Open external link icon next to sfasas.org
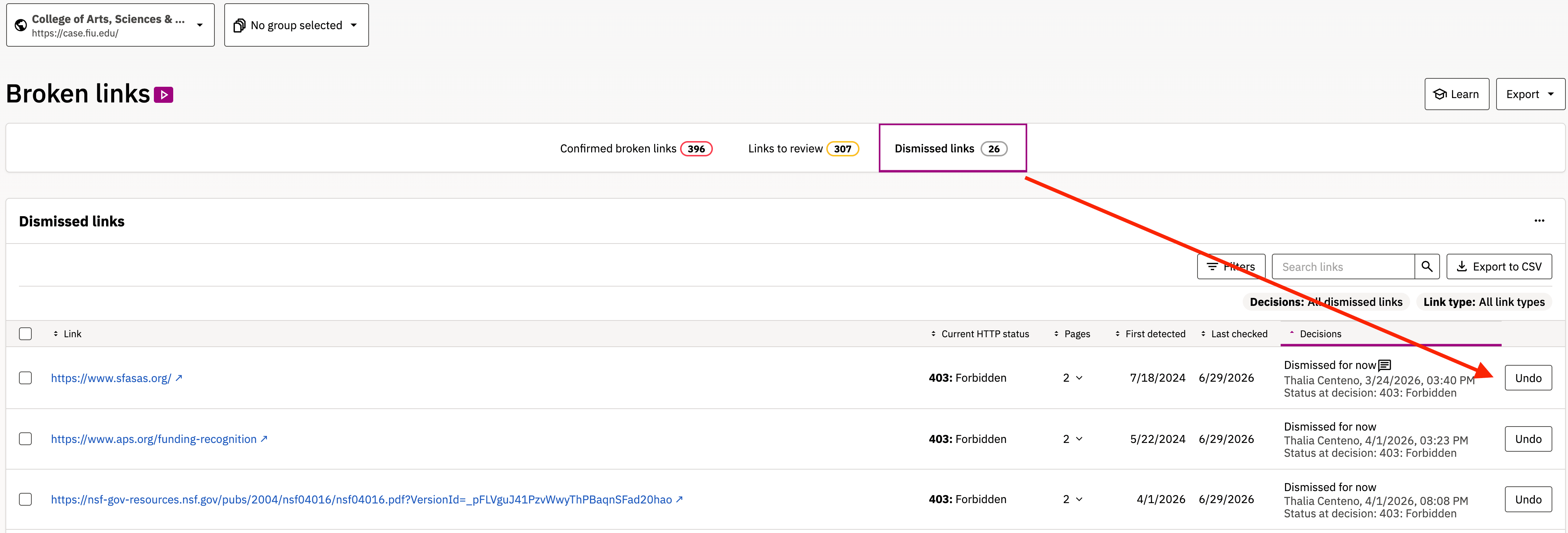The image size is (1568, 533). point(179,378)
